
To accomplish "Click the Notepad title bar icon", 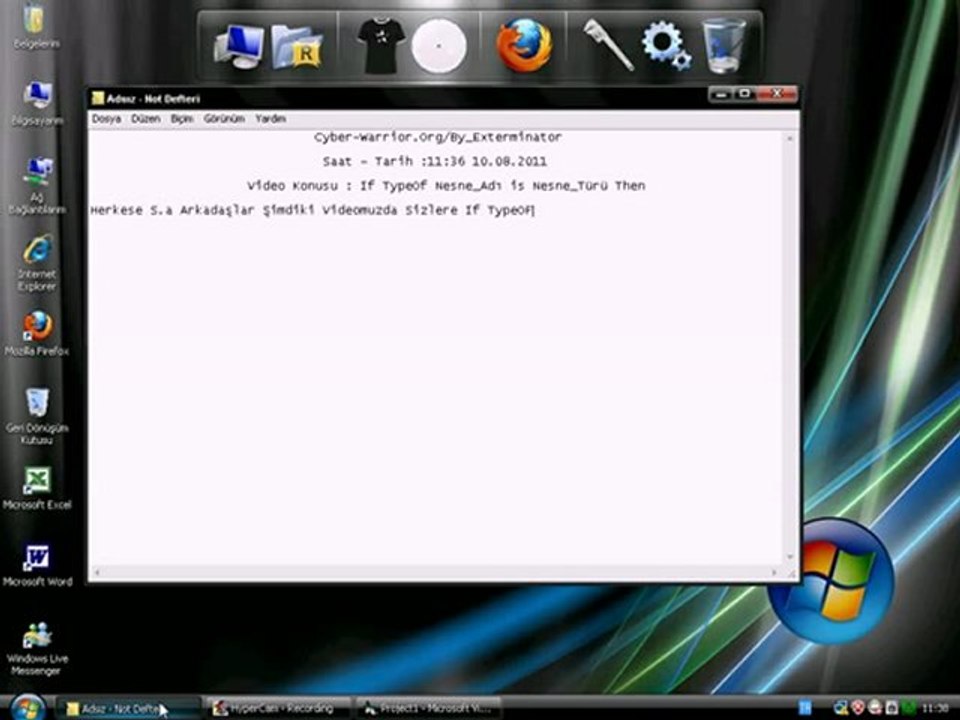I will (x=98, y=98).
